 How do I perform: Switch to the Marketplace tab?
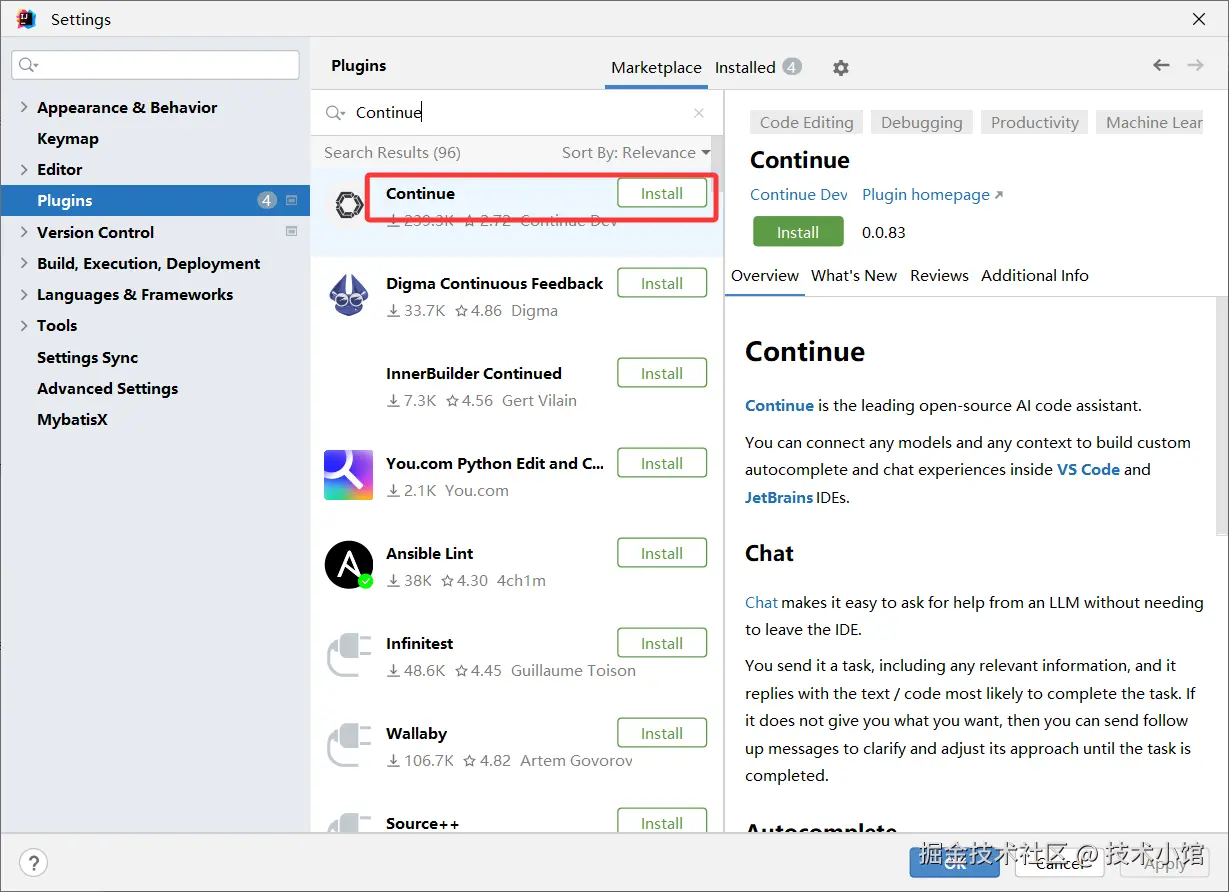[x=656, y=67]
